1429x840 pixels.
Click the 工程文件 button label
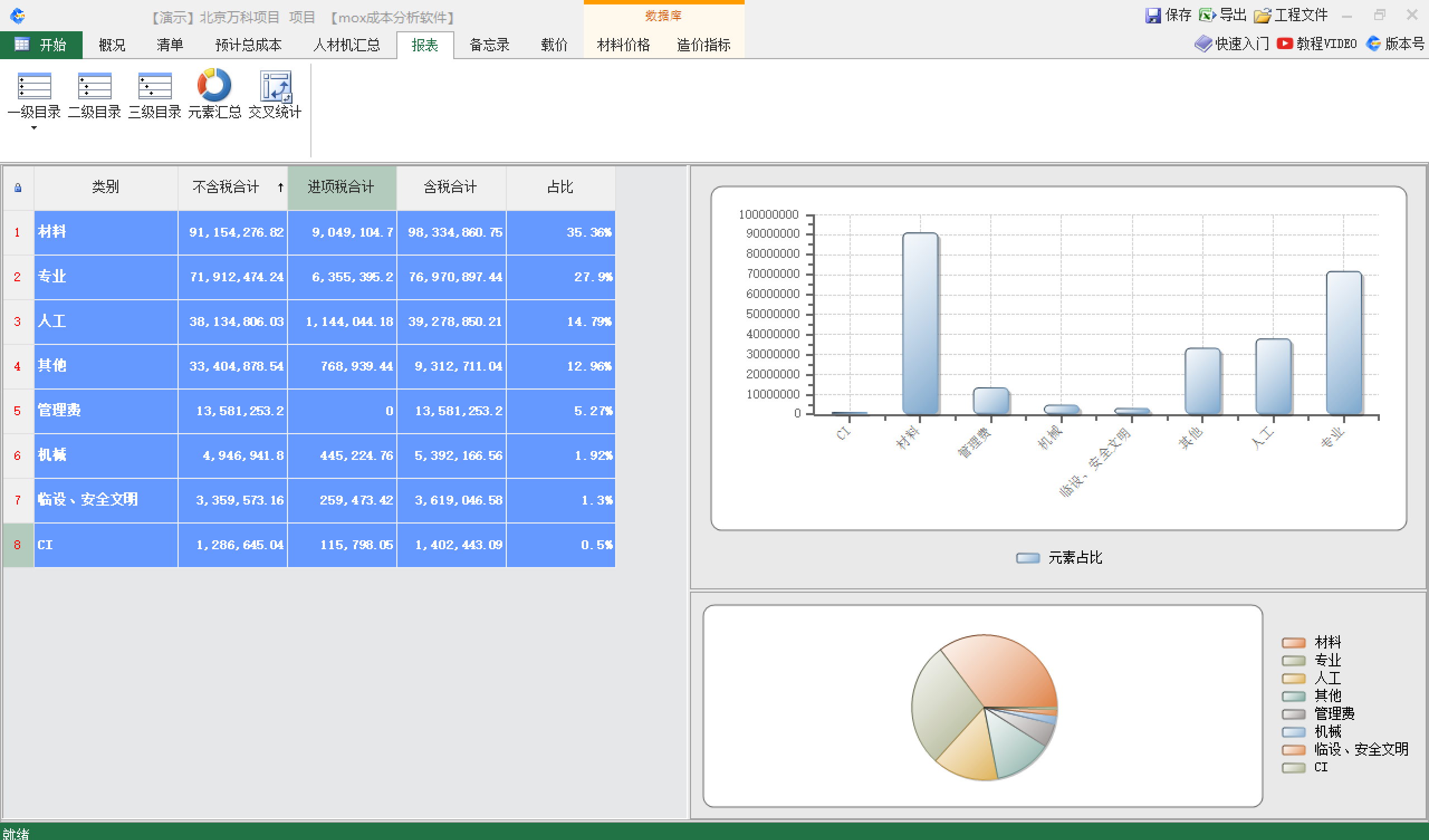[x=1301, y=15]
